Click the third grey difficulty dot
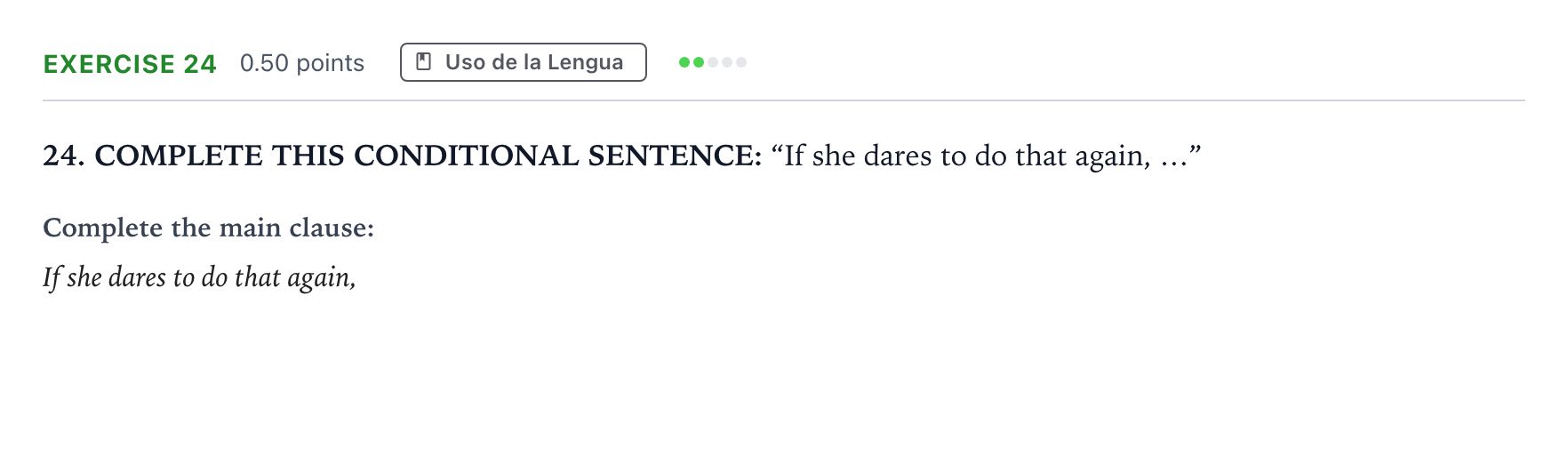Screen dimensions: 1568x464 pyautogui.click(x=713, y=62)
